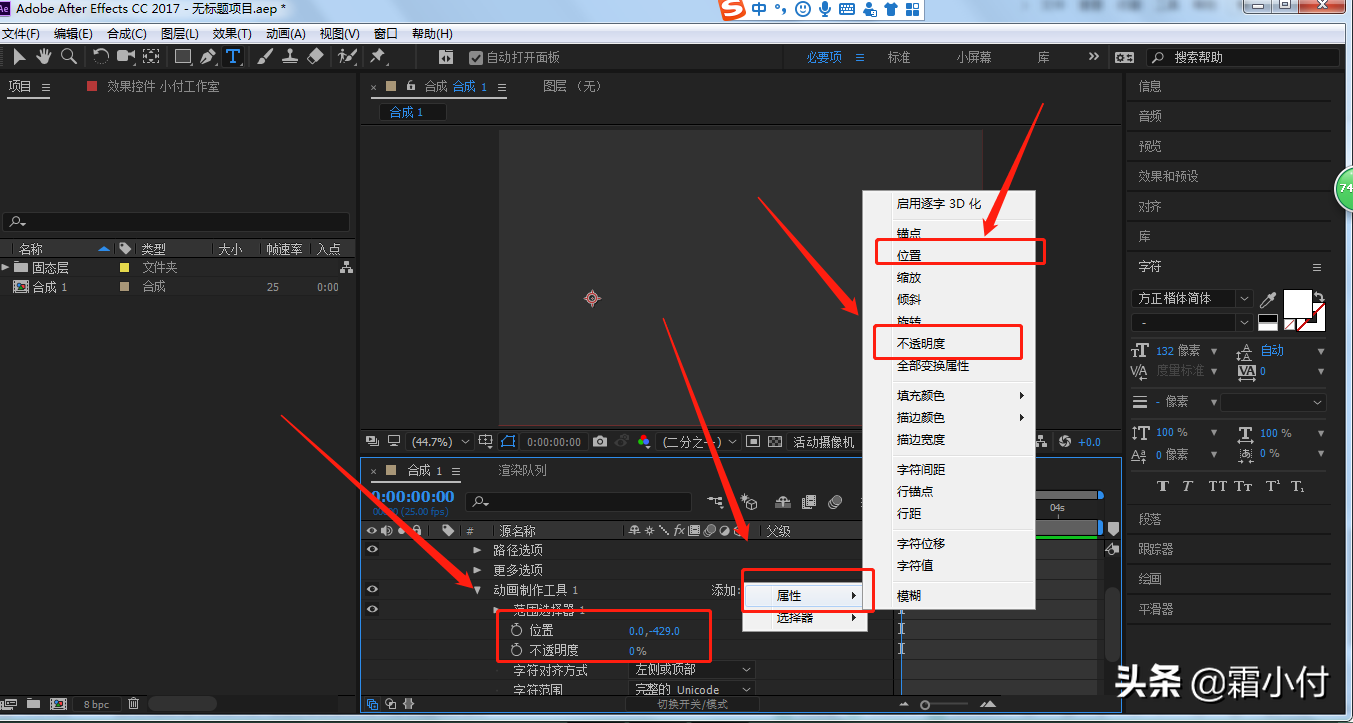This screenshot has height=723, width=1353.
Task: Switch to the 渲染队列 tab
Action: click(522, 470)
